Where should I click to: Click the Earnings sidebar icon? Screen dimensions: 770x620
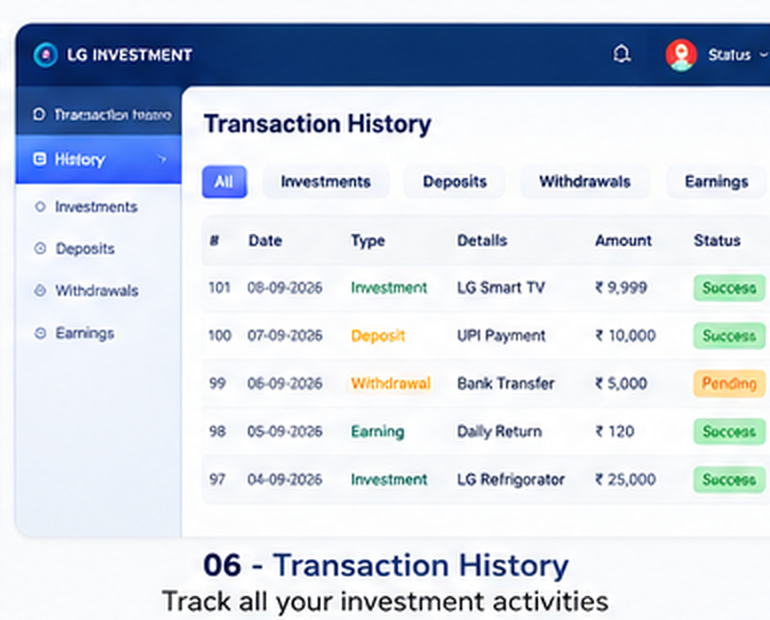[x=40, y=333]
